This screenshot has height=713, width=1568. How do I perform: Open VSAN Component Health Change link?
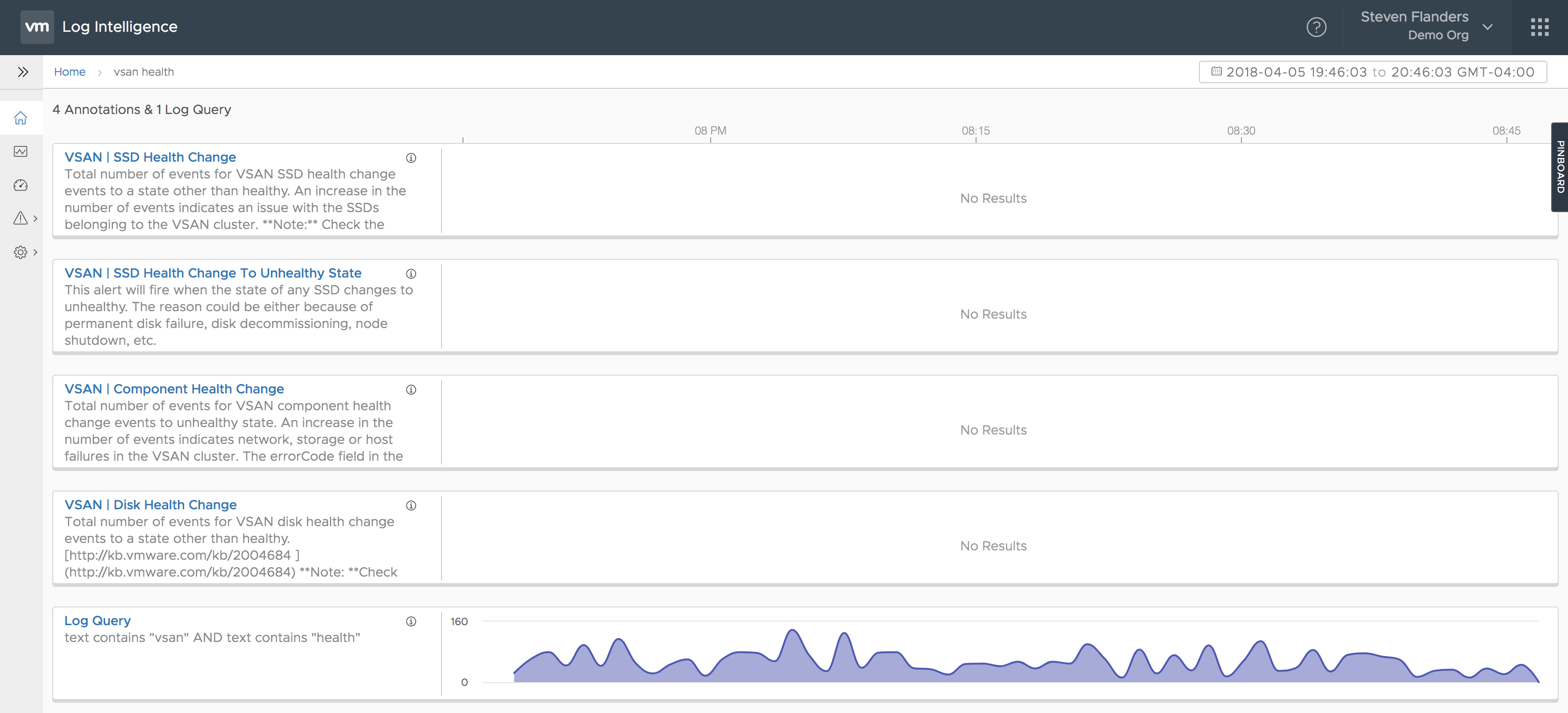174,388
